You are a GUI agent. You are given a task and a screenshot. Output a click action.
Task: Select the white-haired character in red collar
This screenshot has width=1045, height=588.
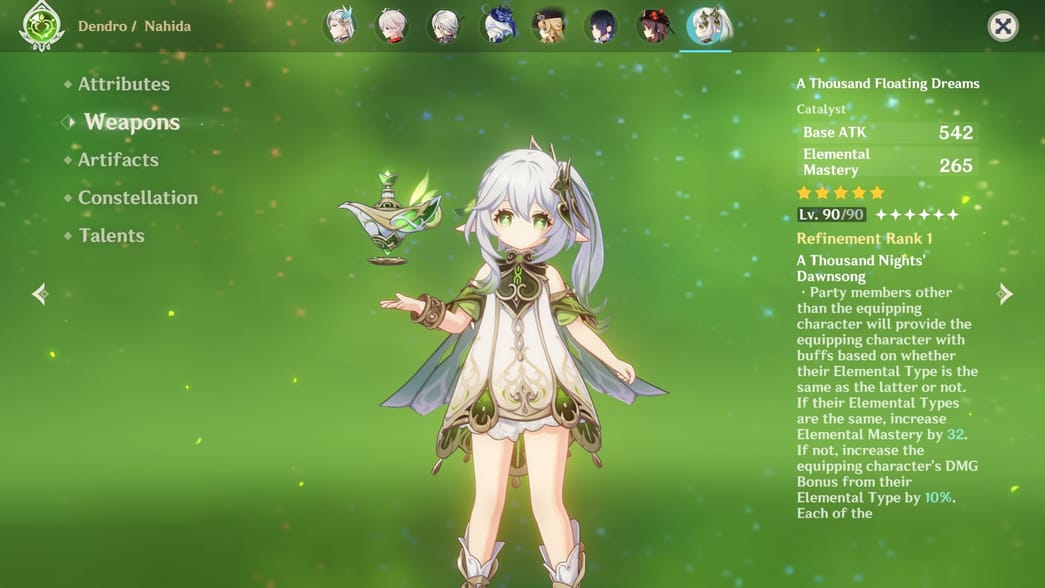(x=393, y=26)
